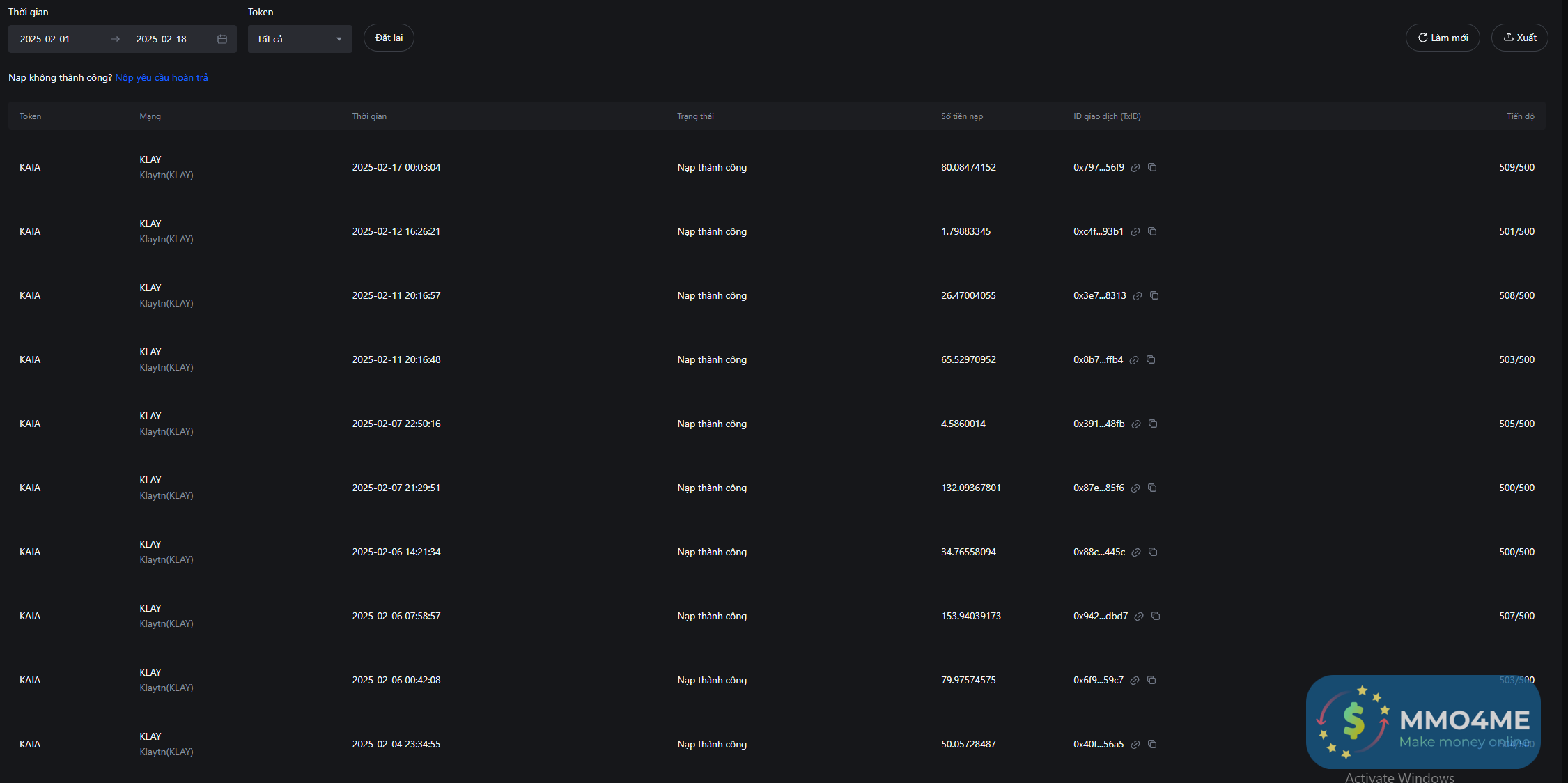The image size is (1568, 783).
Task: Copy transaction ID 0x8b7...ffb4
Action: click(x=1151, y=359)
